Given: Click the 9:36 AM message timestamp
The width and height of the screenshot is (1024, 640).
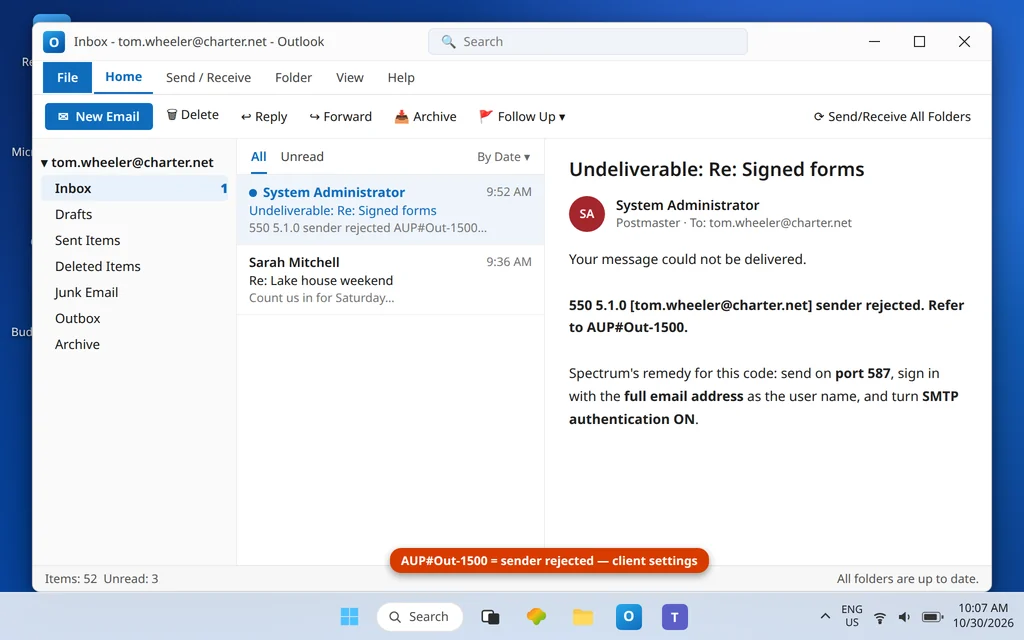Looking at the screenshot, I should click(x=509, y=262).
